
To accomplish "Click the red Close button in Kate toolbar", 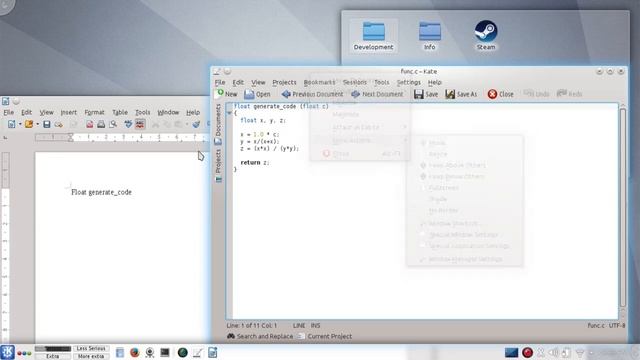I will [x=500, y=94].
